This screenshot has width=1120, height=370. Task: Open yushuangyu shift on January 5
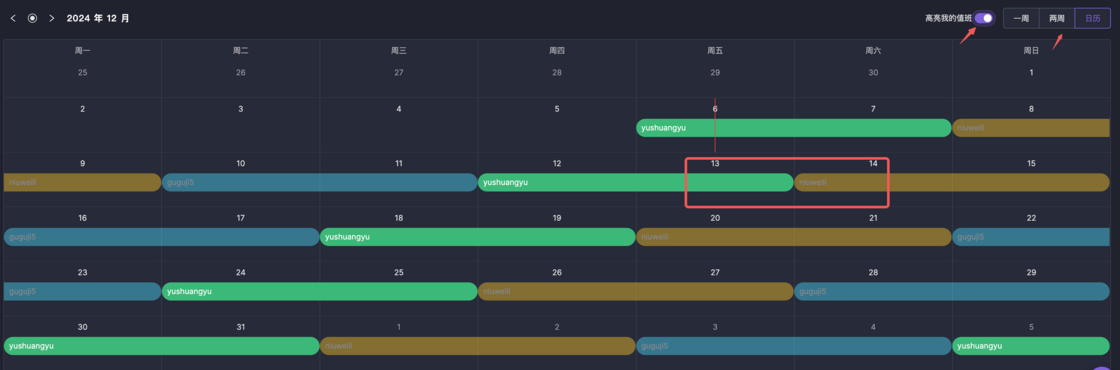1031,346
